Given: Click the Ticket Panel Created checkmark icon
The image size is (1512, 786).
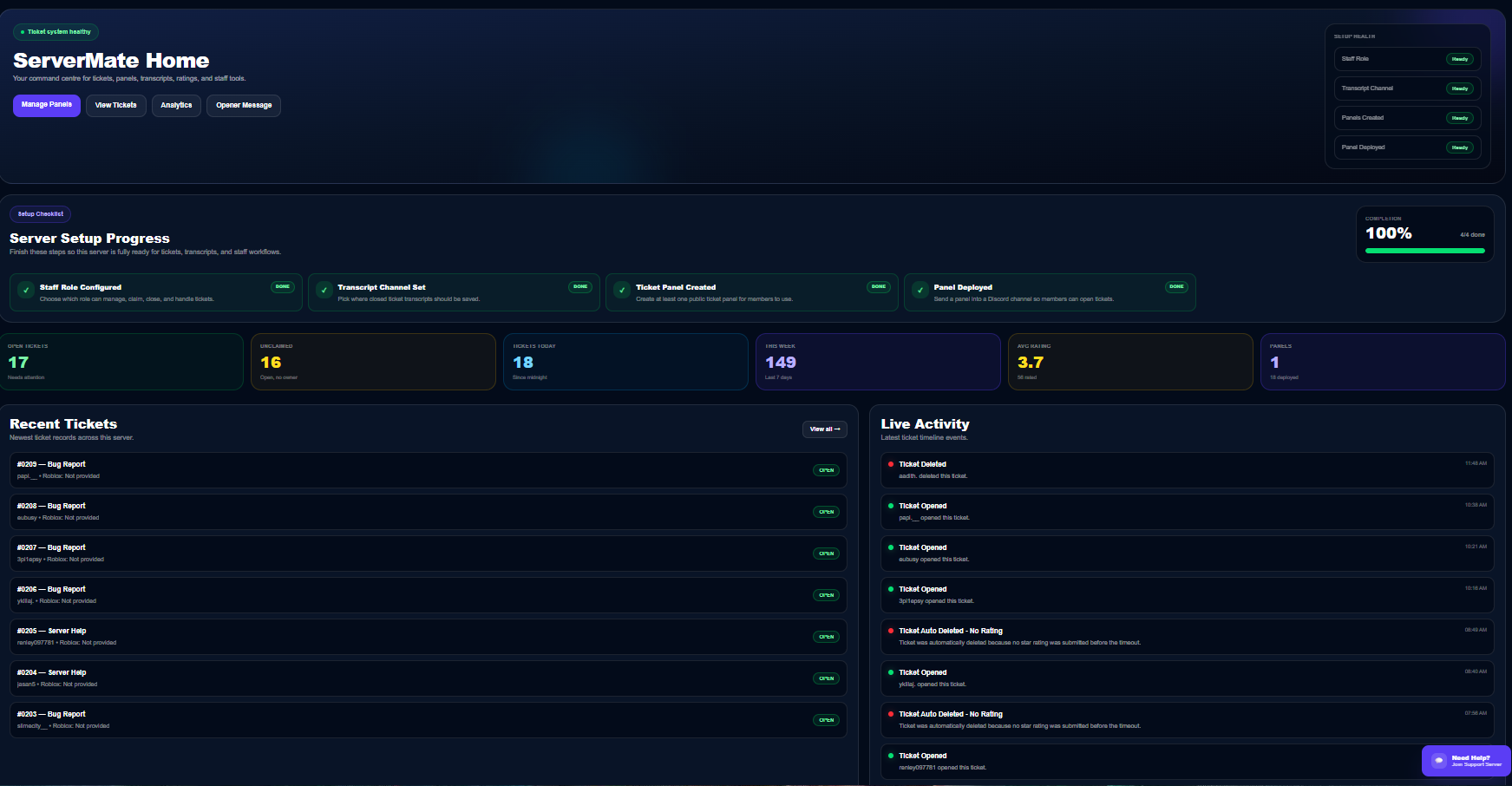Looking at the screenshot, I should tap(622, 291).
